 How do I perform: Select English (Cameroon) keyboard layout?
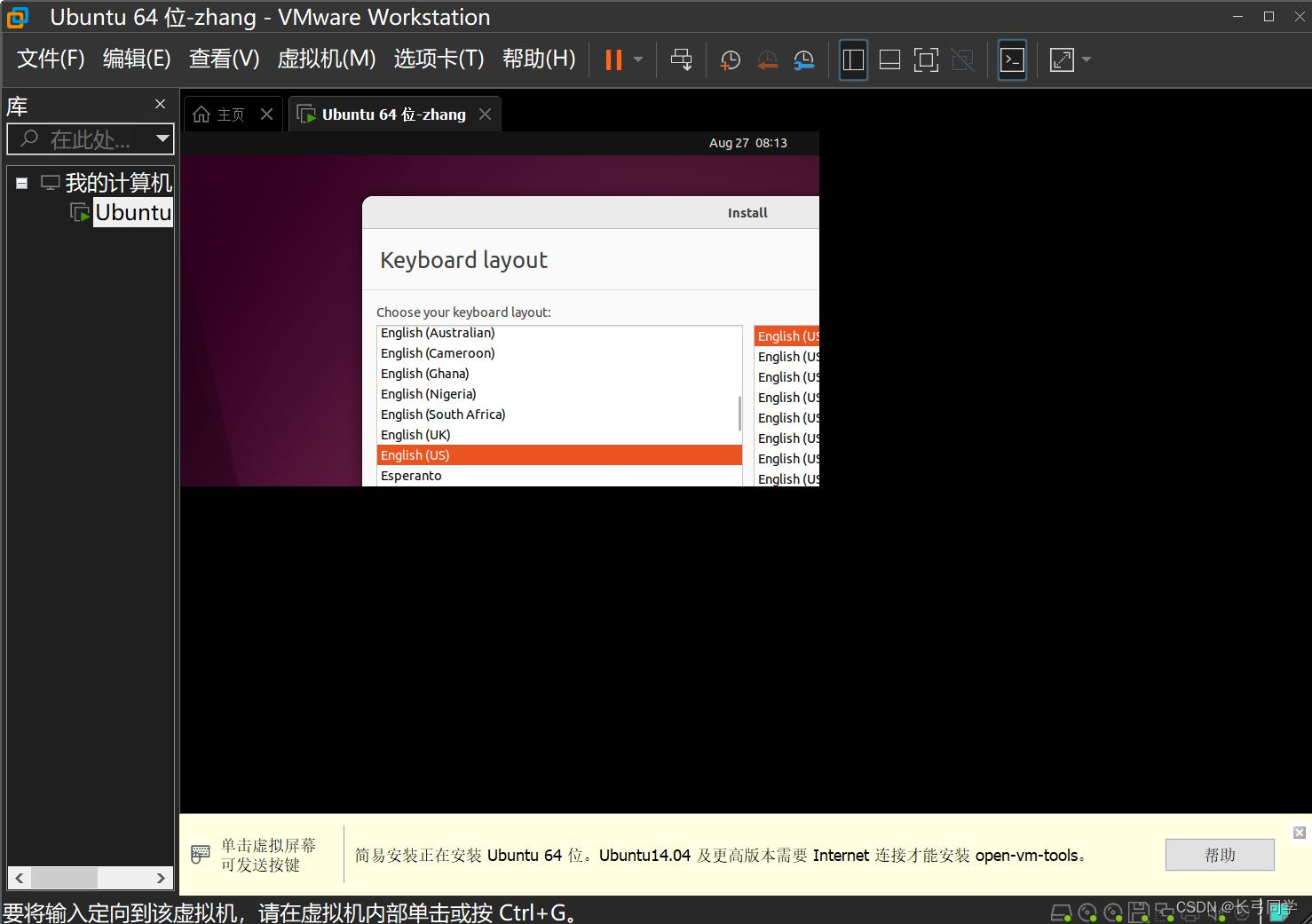559,353
